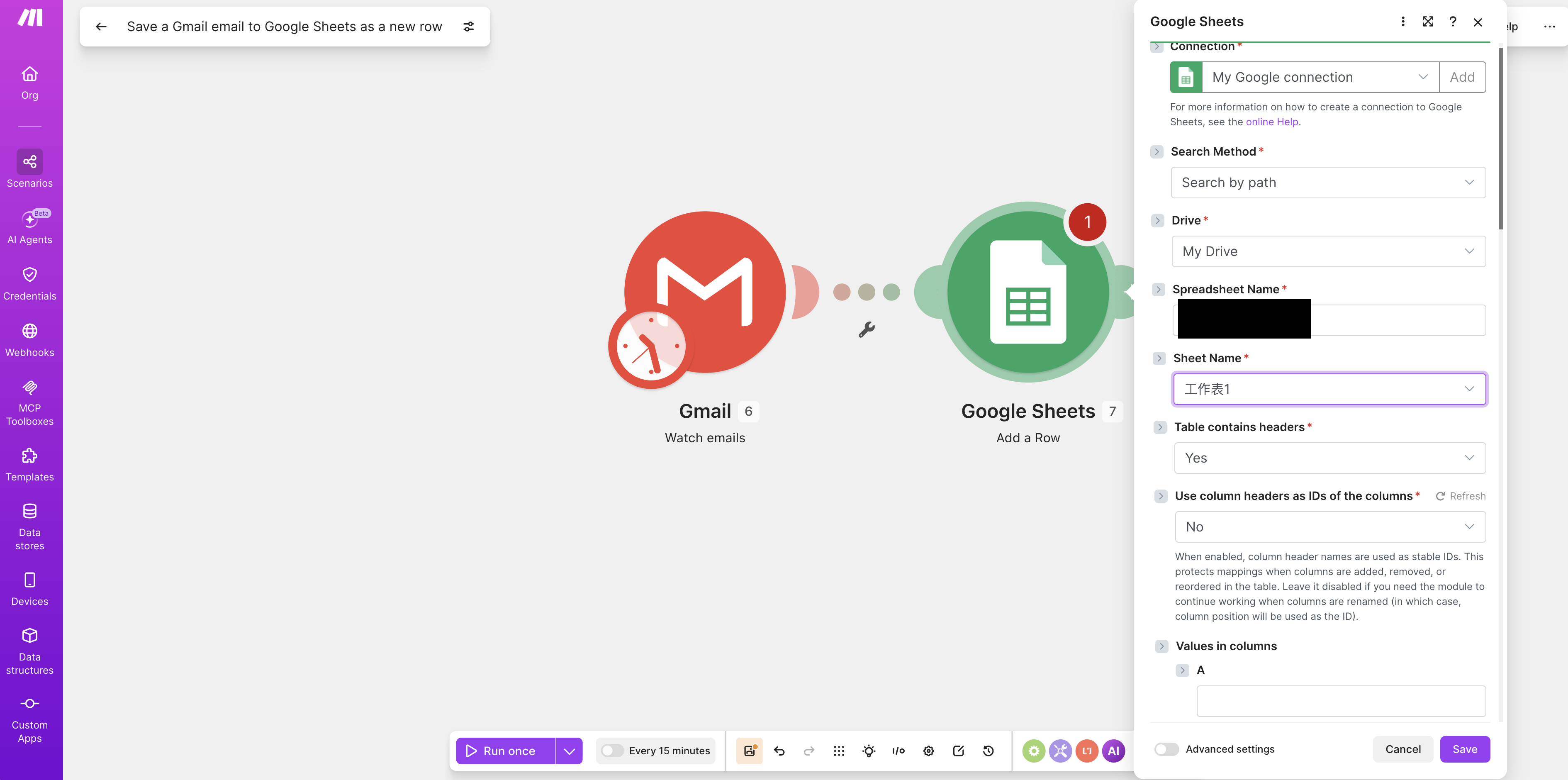Open Data structures section
1568x780 pixels.
tap(30, 651)
